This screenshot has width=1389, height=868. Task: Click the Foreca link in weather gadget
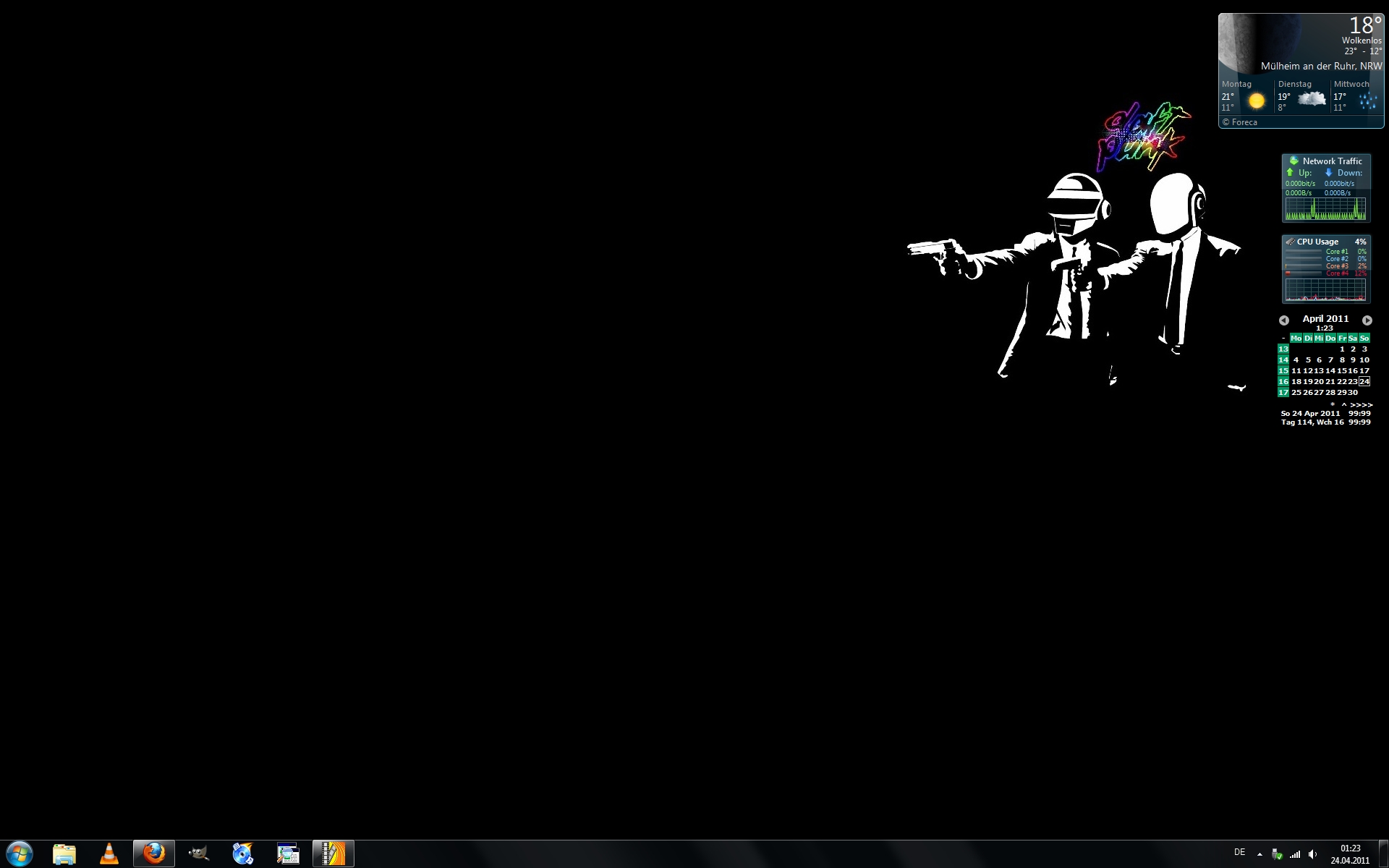pyautogui.click(x=1244, y=122)
